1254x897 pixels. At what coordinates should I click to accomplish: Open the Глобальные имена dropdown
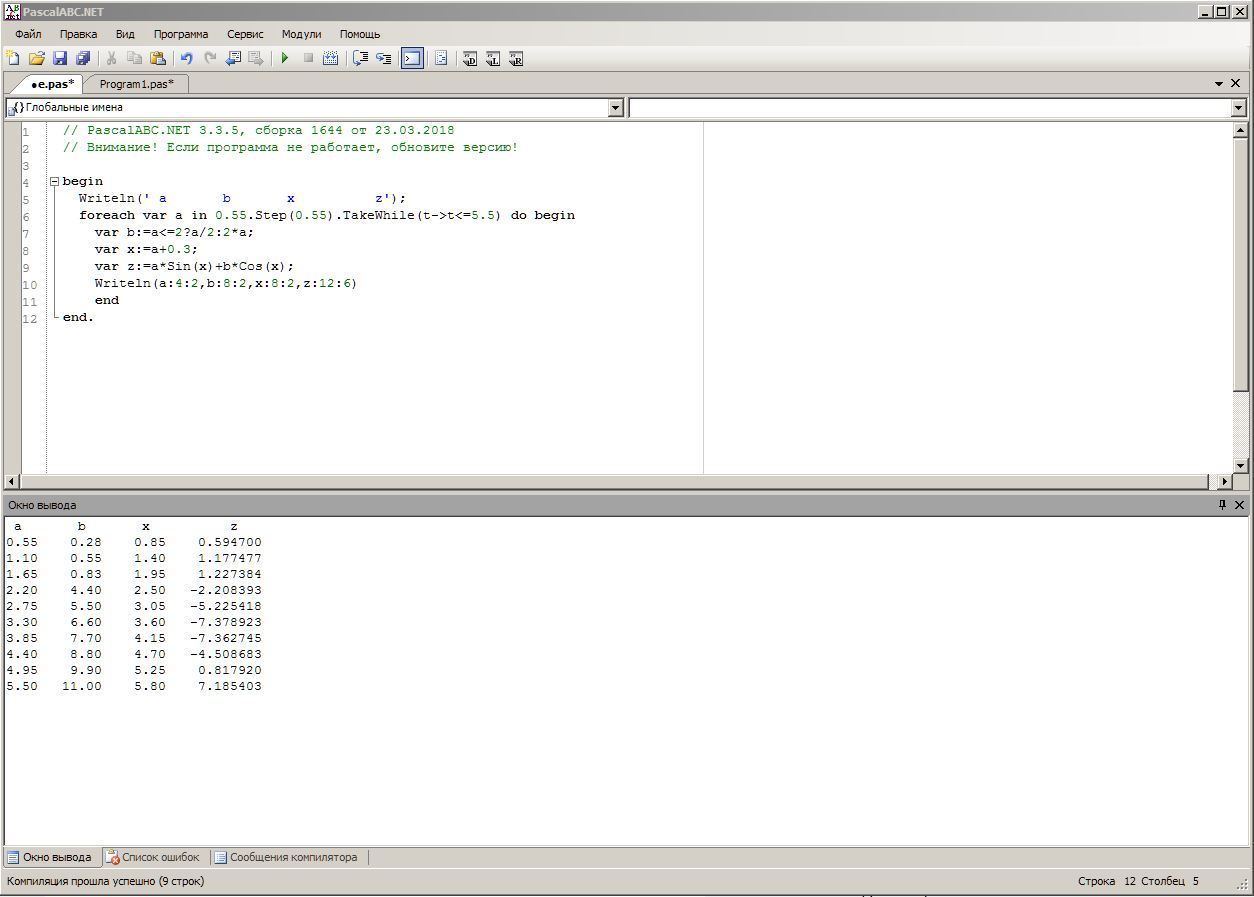point(615,108)
